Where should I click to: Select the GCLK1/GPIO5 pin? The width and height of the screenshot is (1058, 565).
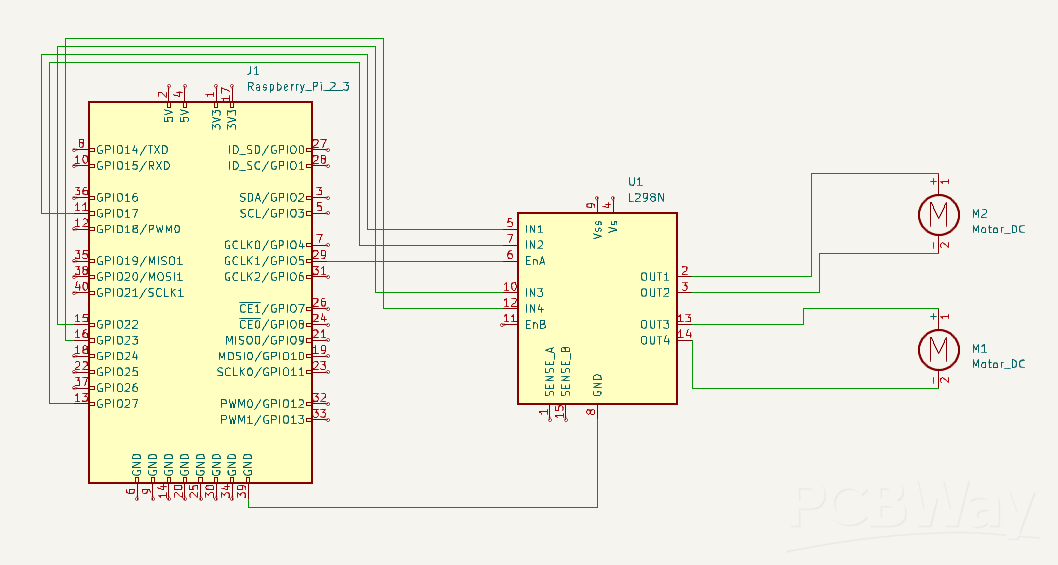tap(264, 261)
